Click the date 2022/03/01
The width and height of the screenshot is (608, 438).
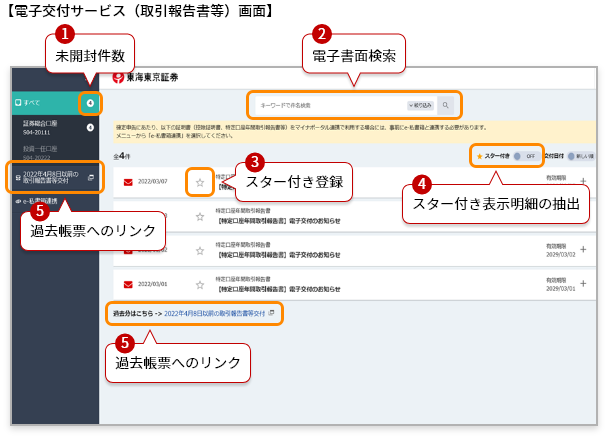pos(152,284)
